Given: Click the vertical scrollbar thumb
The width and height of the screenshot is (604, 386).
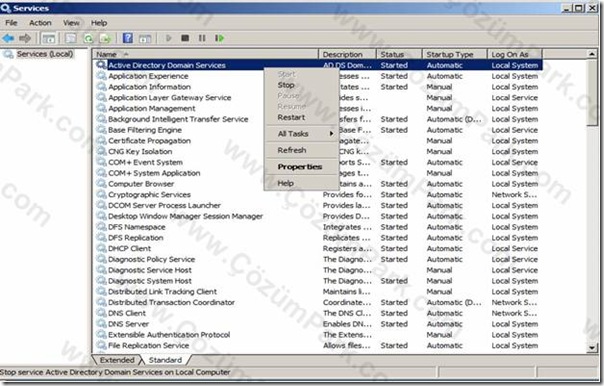Looking at the screenshot, I should click(x=592, y=92).
